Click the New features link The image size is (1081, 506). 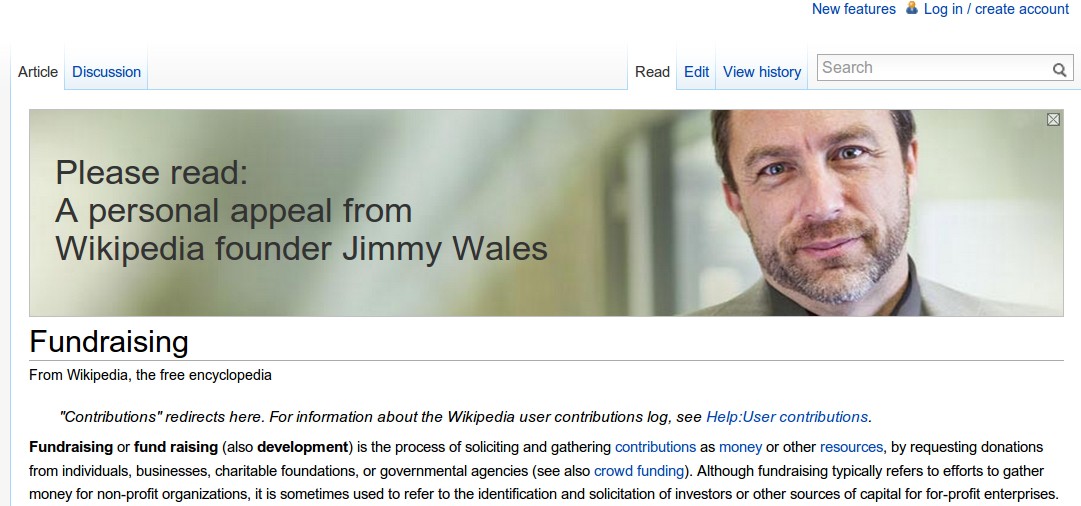(853, 9)
